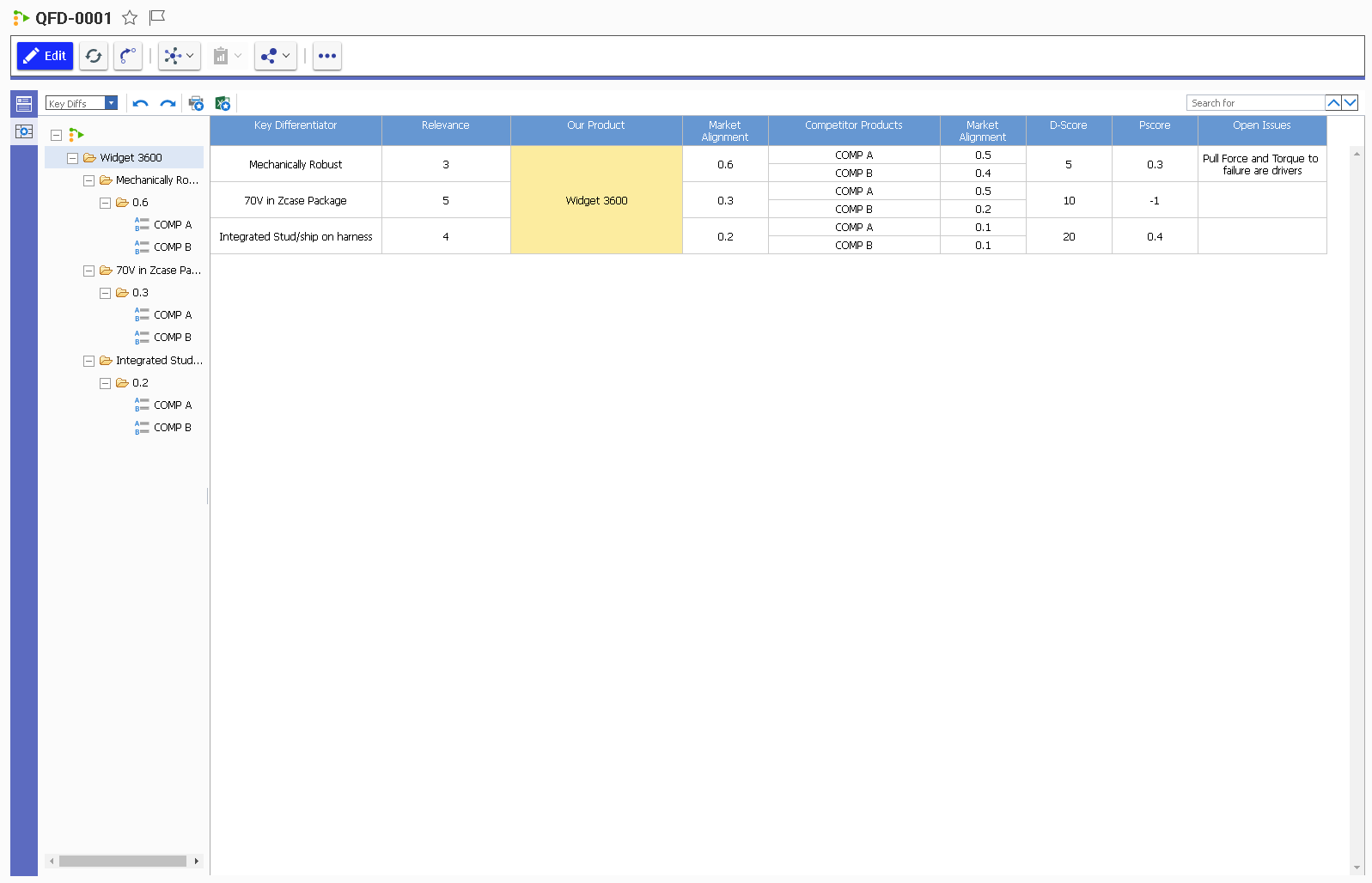Click the search previous up arrow

click(x=1333, y=103)
